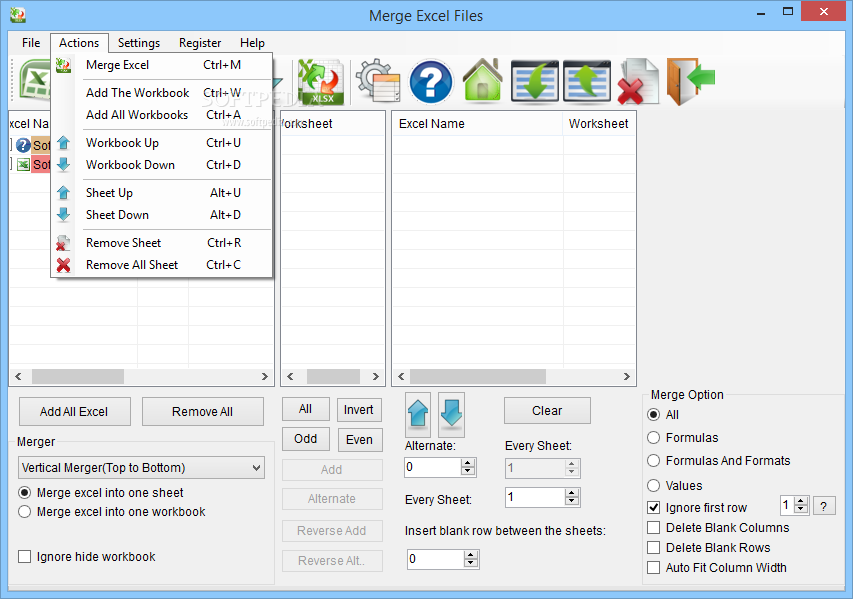Screen dimensions: 853x599
Task: Open settings via gear toolbar icon
Action: (x=378, y=82)
